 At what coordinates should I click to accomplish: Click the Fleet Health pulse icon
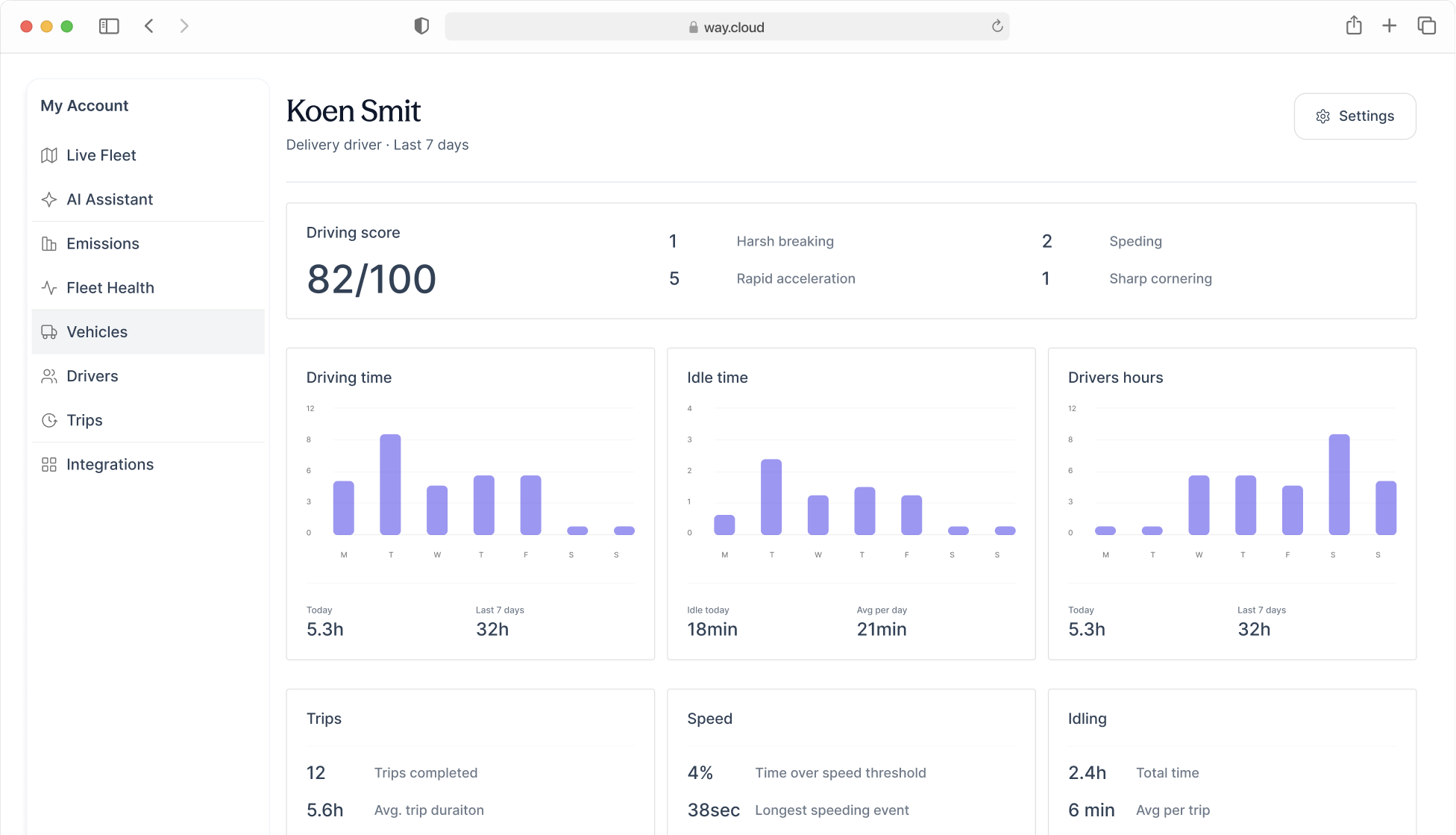(x=49, y=287)
